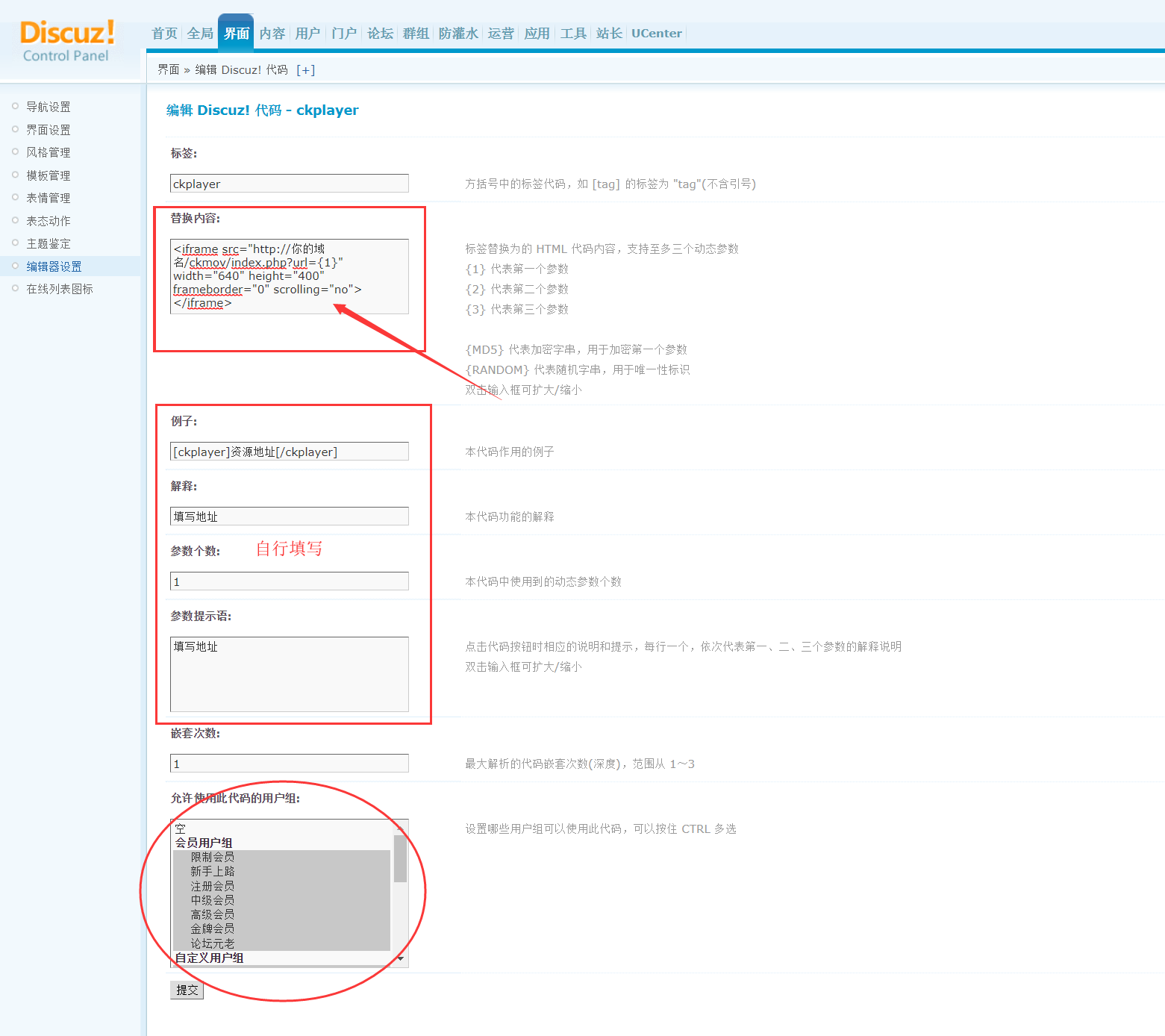1165x1036 pixels.
Task: Open the 群组 top navigation tab
Action: click(416, 34)
